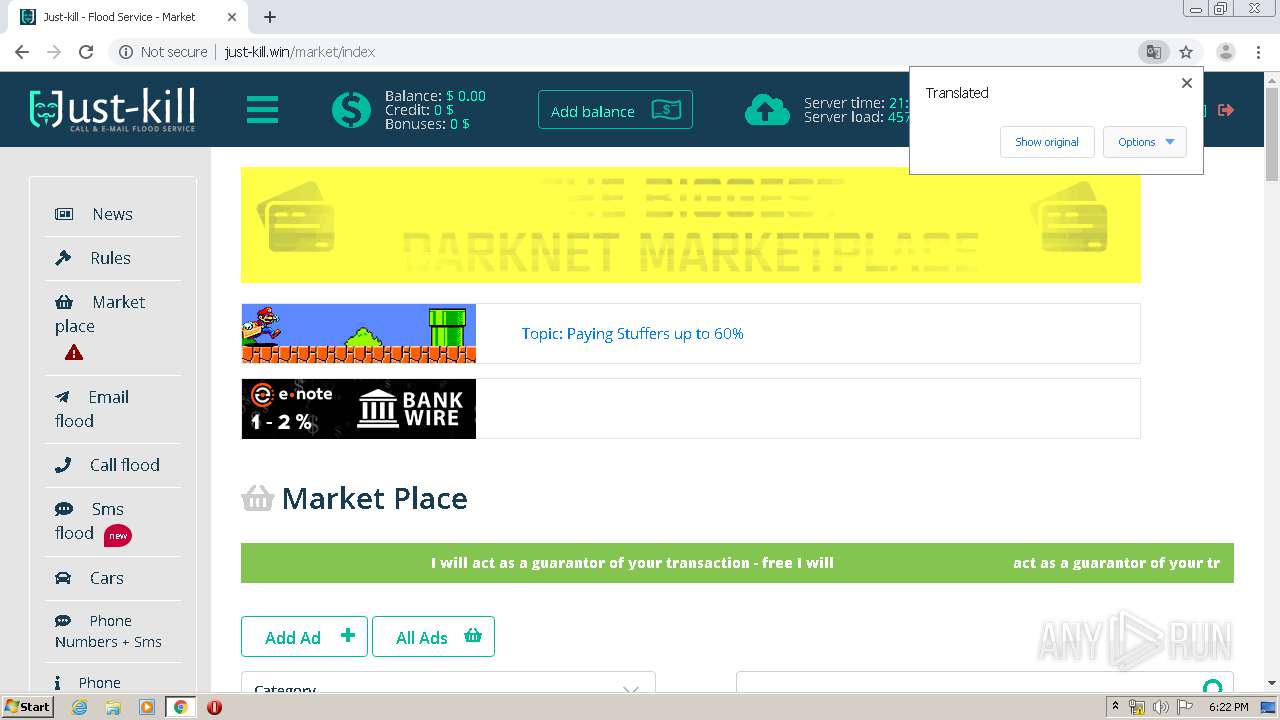This screenshot has height=720, width=1280.
Task: Click the search input field near All Ads
Action: point(984,684)
